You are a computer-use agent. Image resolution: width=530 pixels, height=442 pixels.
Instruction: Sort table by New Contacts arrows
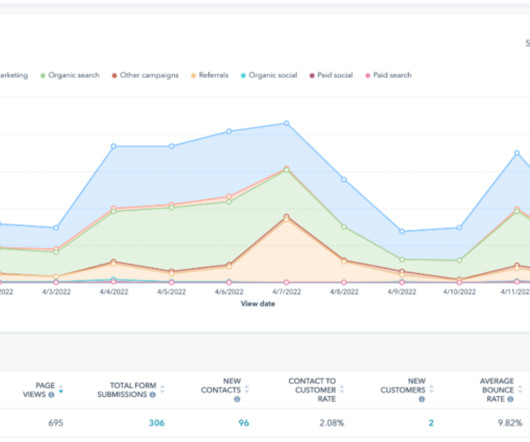pyautogui.click(x=247, y=389)
